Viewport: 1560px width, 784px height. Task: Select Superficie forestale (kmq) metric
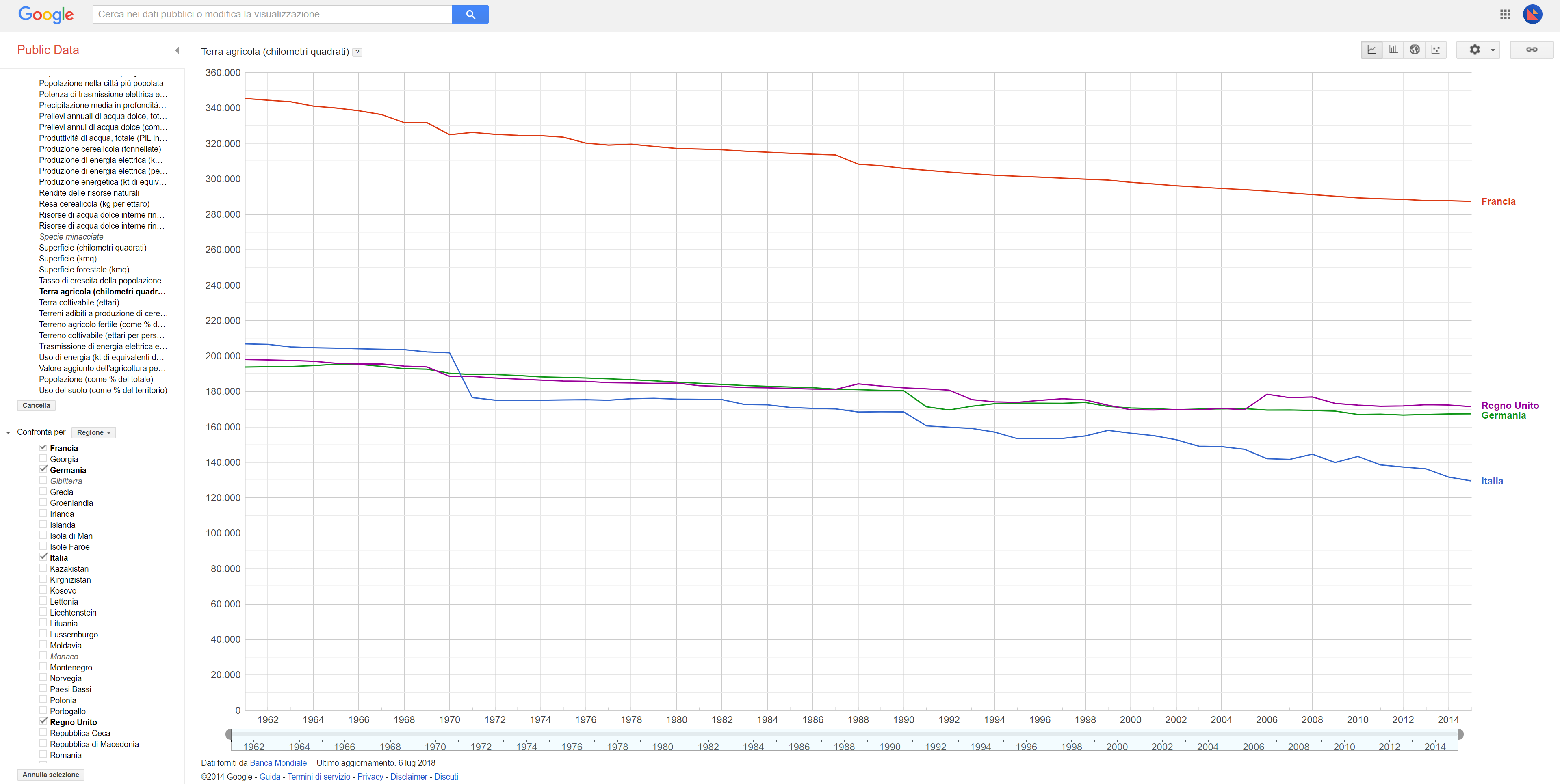click(84, 270)
